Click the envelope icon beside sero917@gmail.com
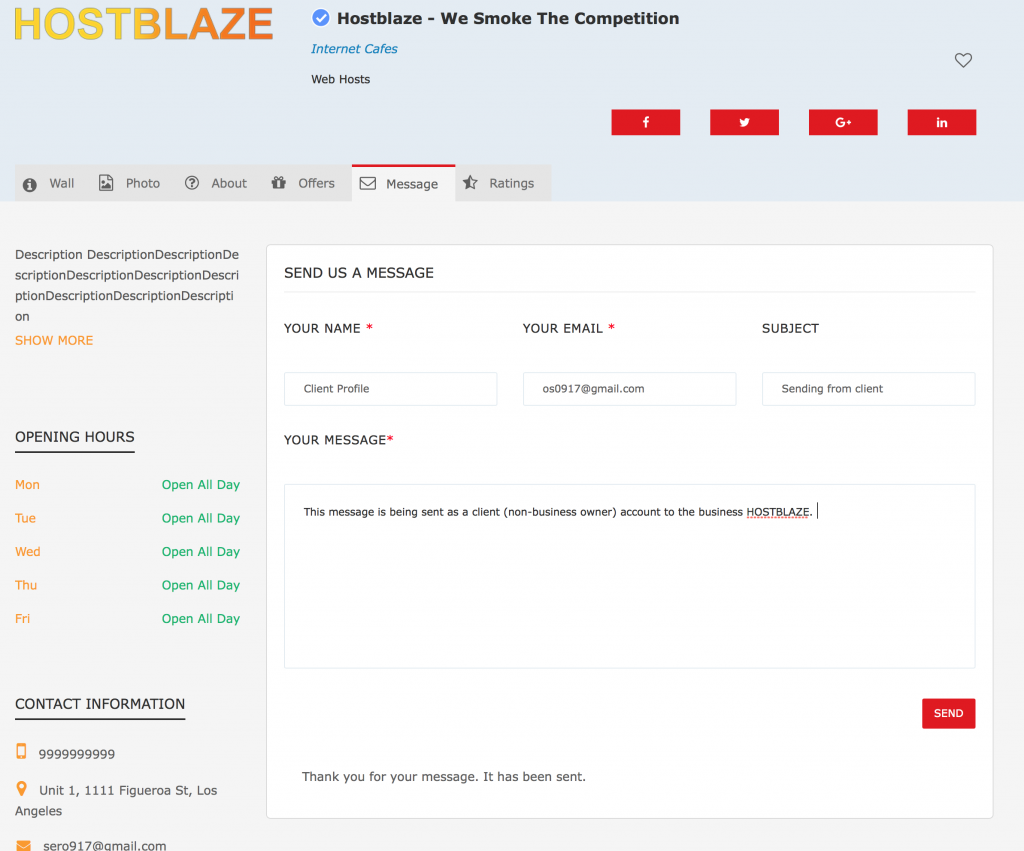 [21, 845]
